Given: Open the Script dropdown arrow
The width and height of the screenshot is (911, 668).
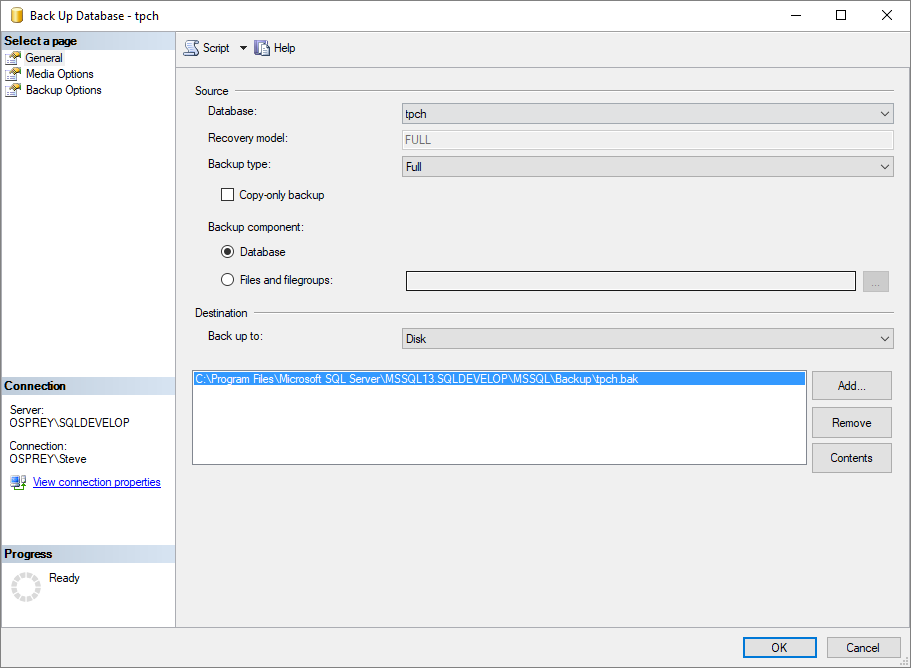Looking at the screenshot, I should [x=243, y=48].
